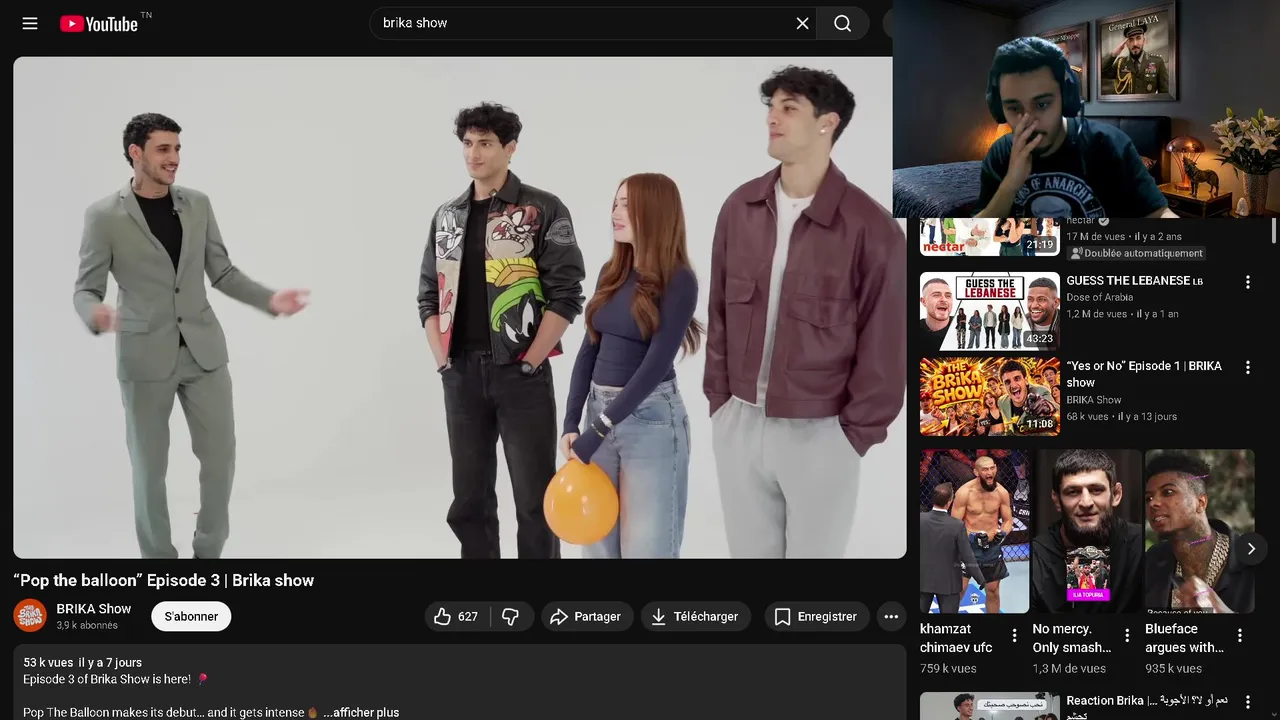Like the video with thumbs up
1280x720 pixels.
[456, 617]
